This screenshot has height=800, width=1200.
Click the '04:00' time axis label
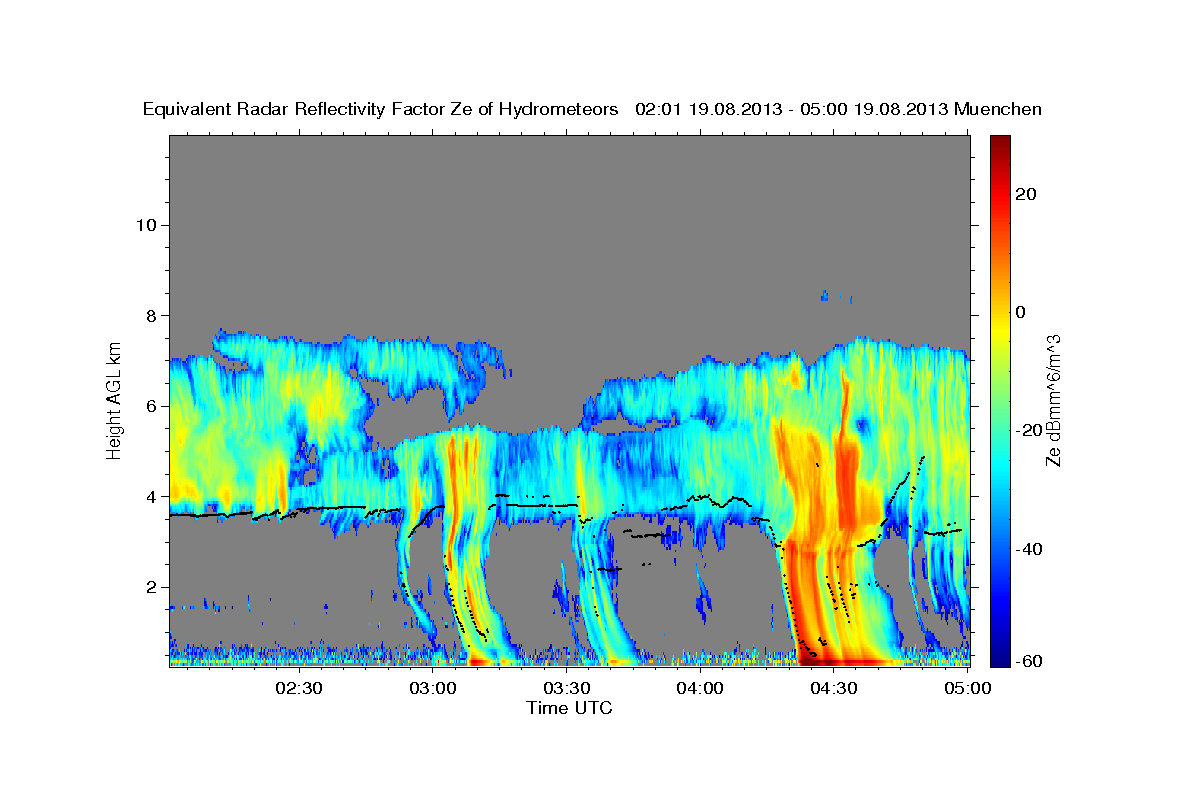700,687
